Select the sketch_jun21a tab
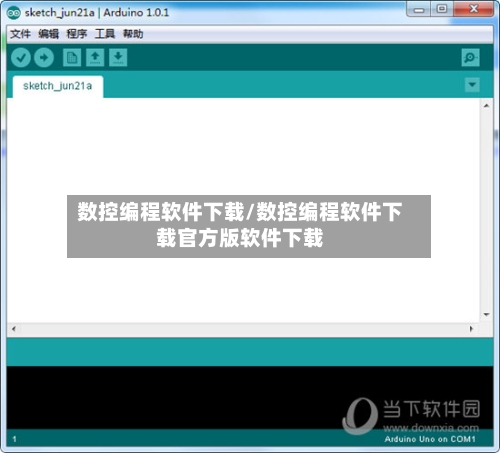Screen dimensions: 500x453 point(58,86)
